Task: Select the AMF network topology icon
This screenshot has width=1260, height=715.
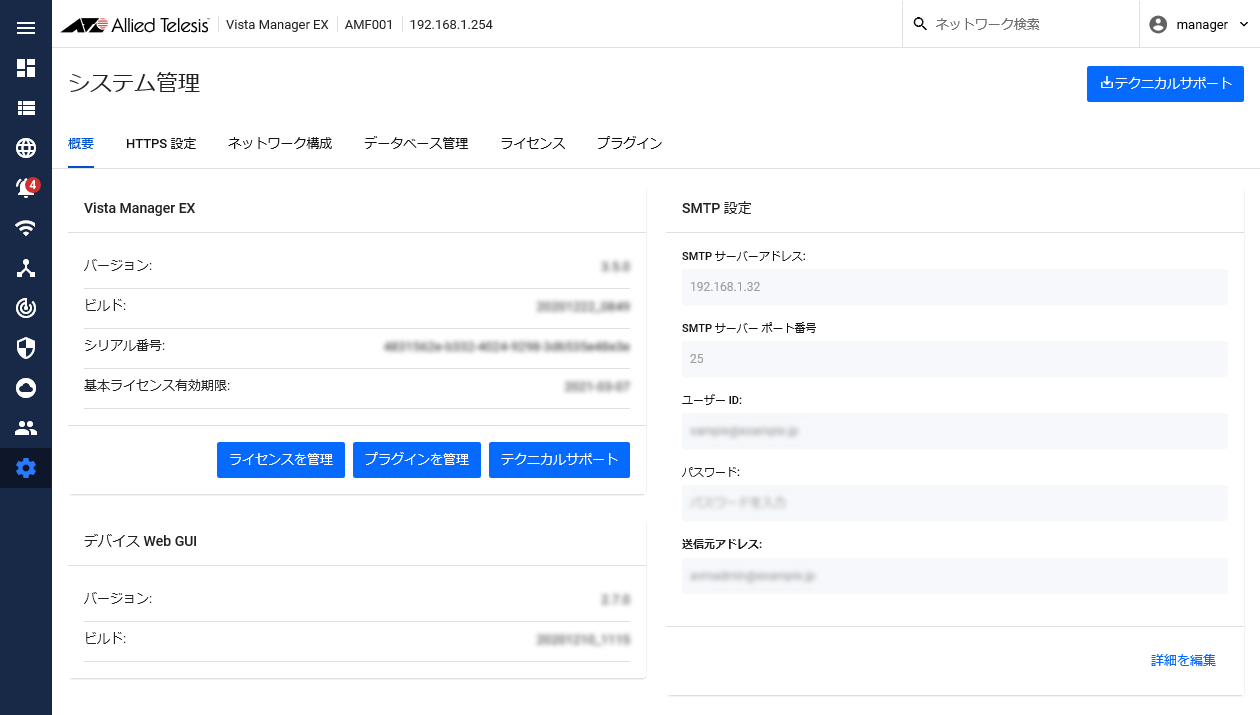Action: pos(26,267)
